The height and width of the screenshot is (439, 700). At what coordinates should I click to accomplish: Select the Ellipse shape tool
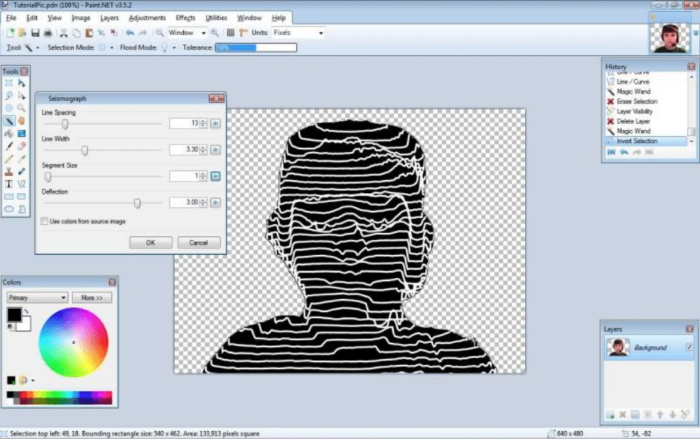click(8, 209)
